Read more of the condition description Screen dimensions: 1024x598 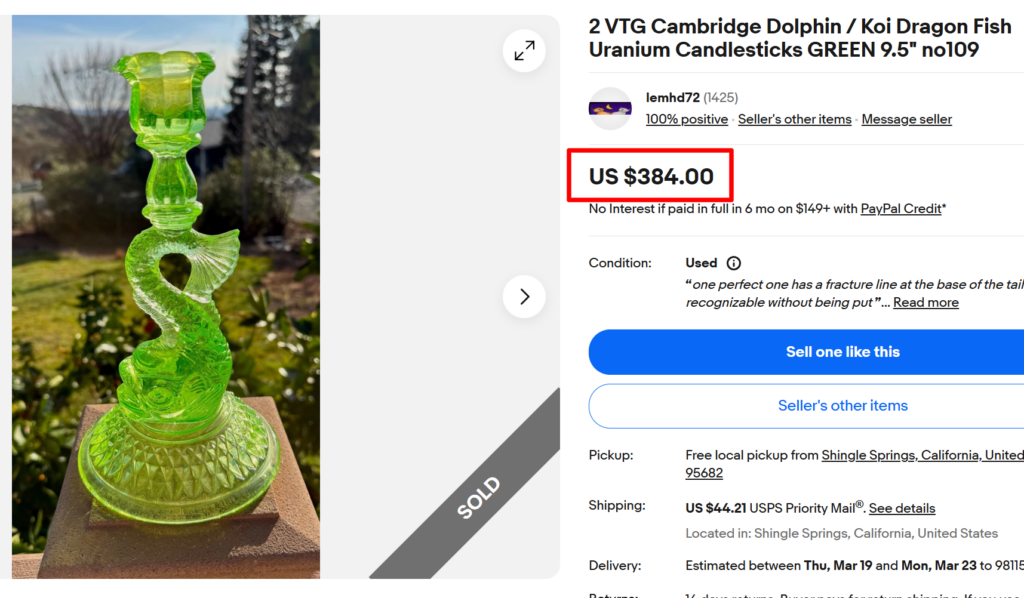tap(925, 302)
